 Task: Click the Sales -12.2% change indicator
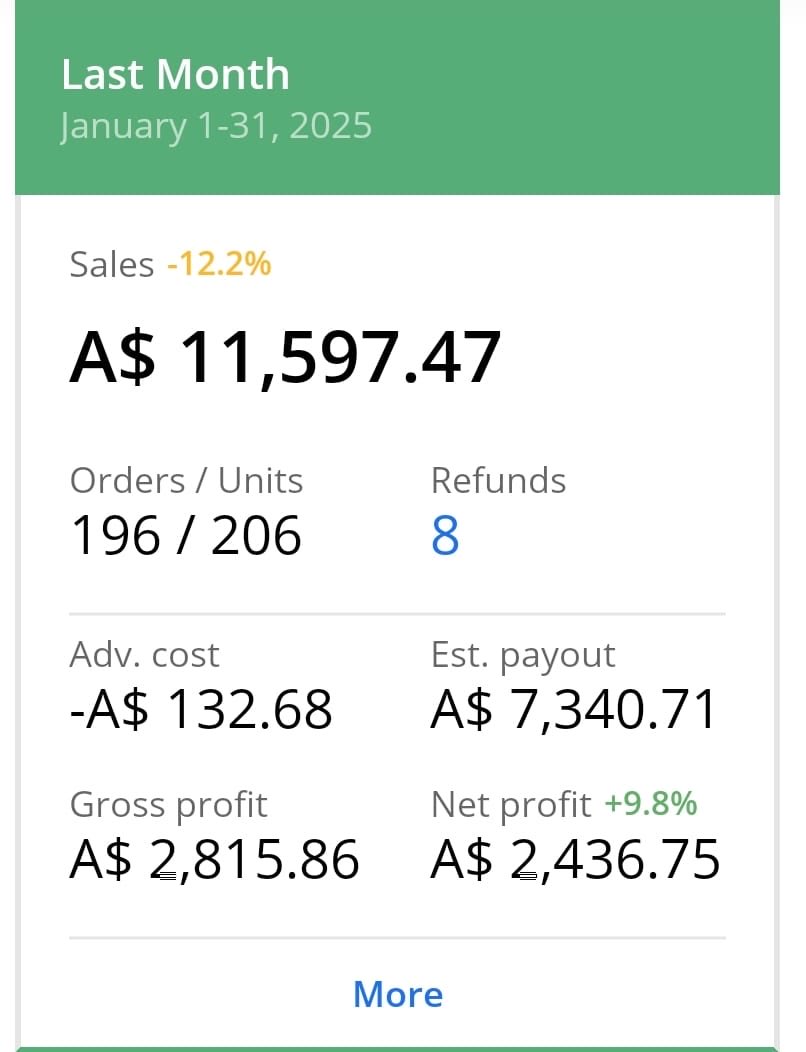point(219,263)
